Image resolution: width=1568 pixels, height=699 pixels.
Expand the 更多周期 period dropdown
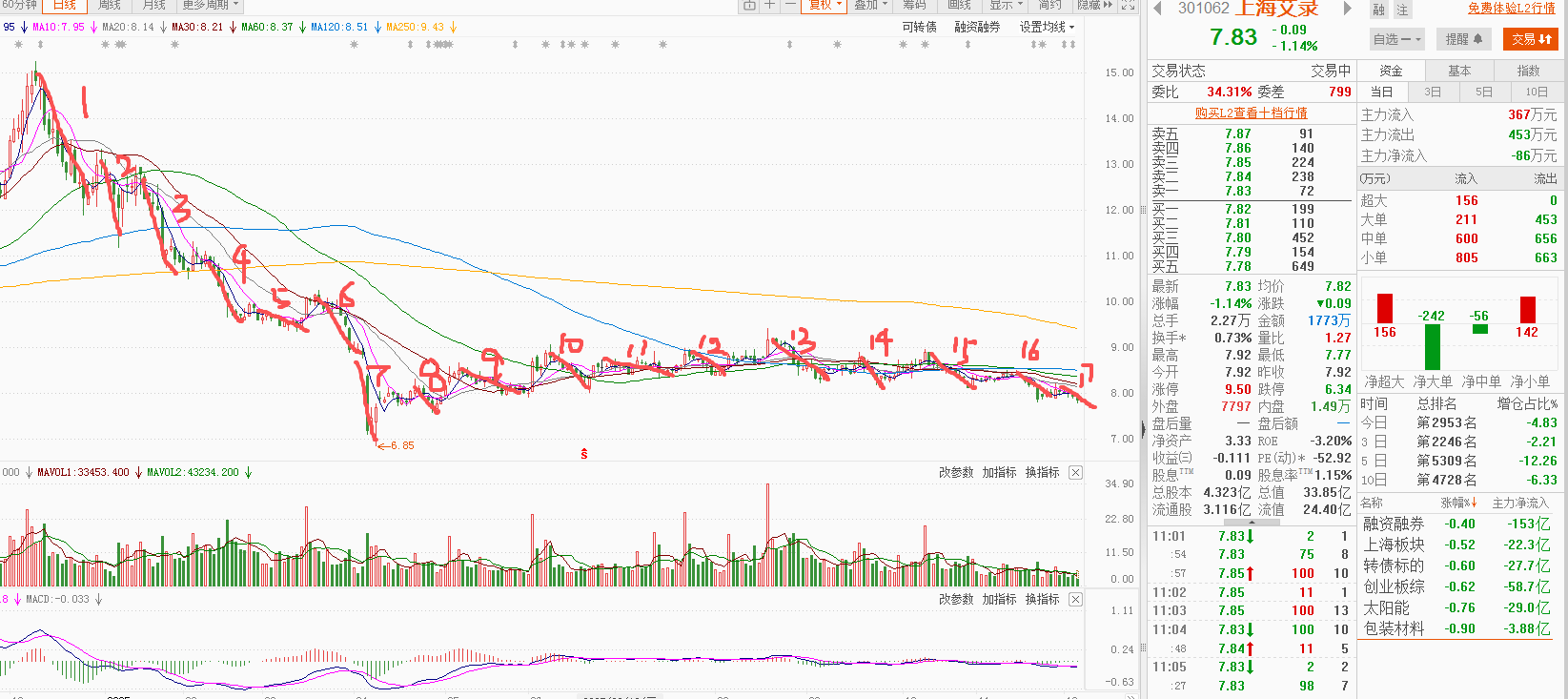[x=210, y=6]
